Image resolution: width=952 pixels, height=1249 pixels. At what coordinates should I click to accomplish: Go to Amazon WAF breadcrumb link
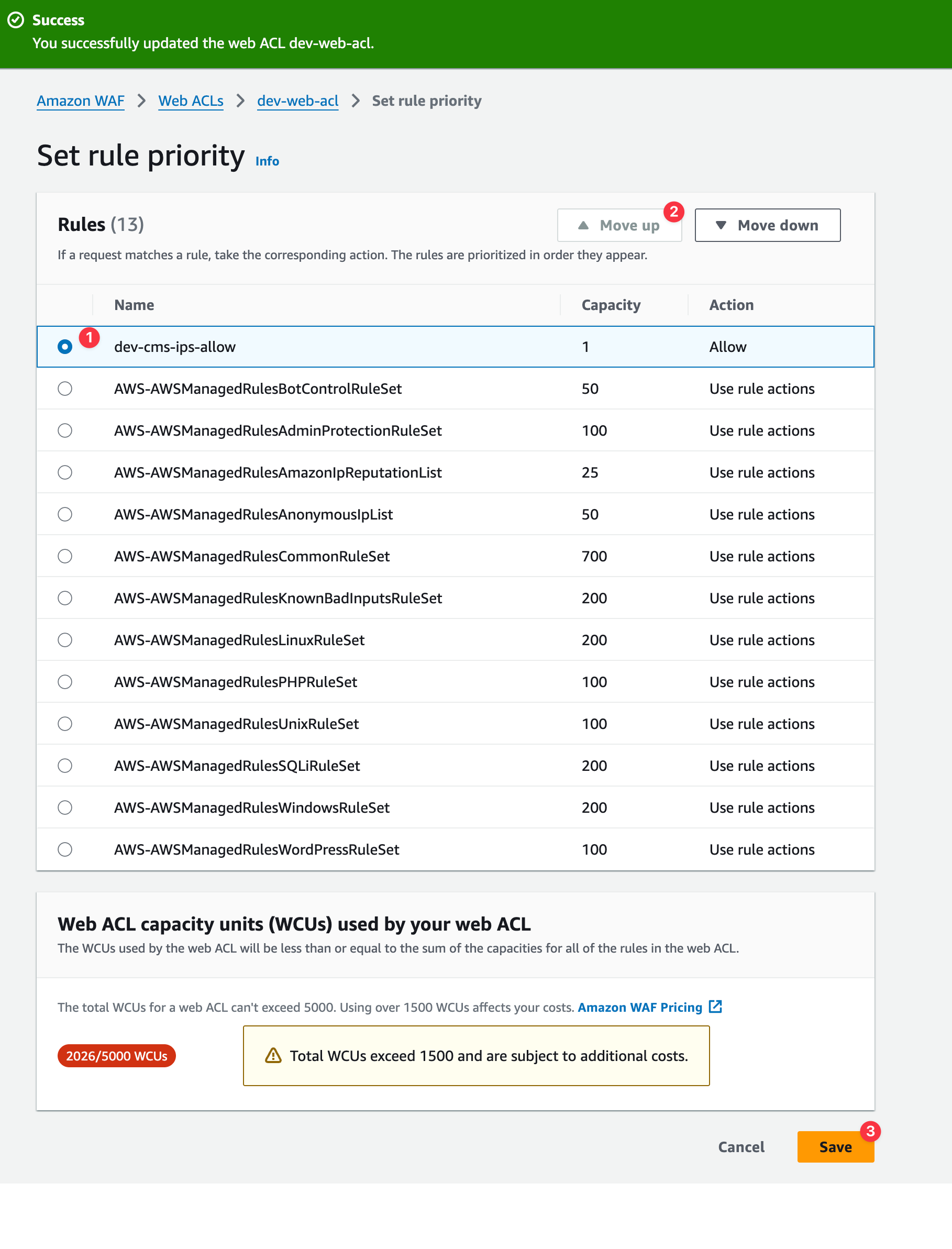tap(81, 101)
